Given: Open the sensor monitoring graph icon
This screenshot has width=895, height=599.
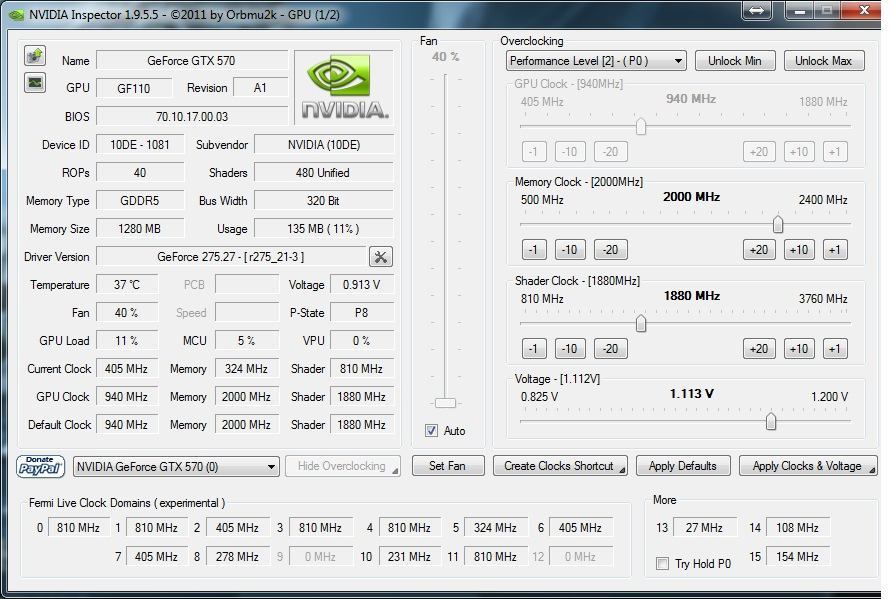Looking at the screenshot, I should (x=35, y=83).
